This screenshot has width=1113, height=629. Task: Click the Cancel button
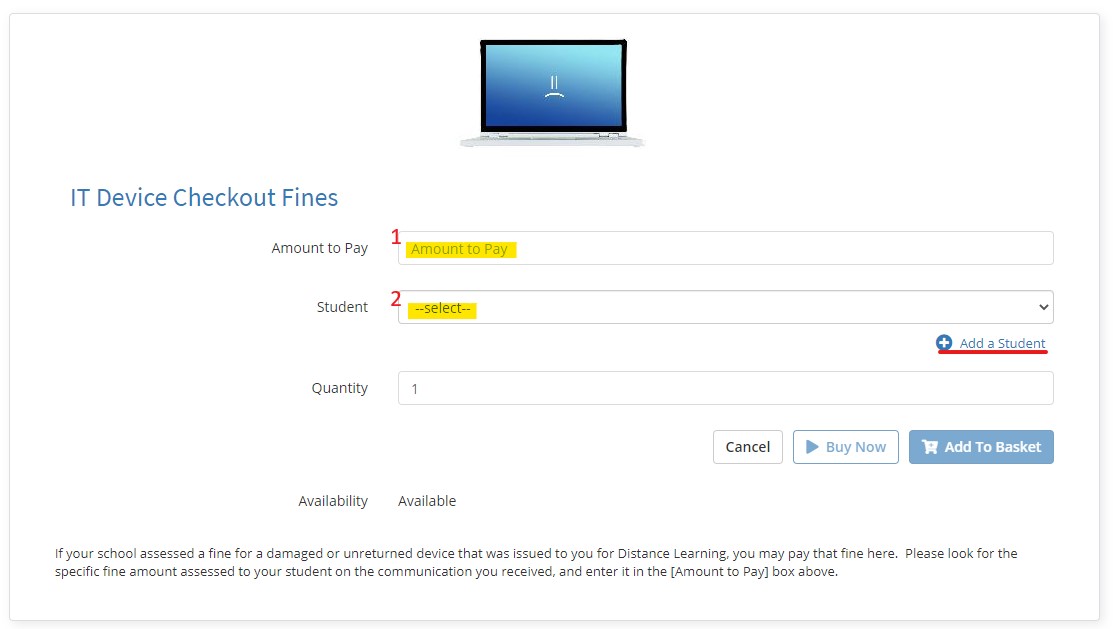[747, 447]
